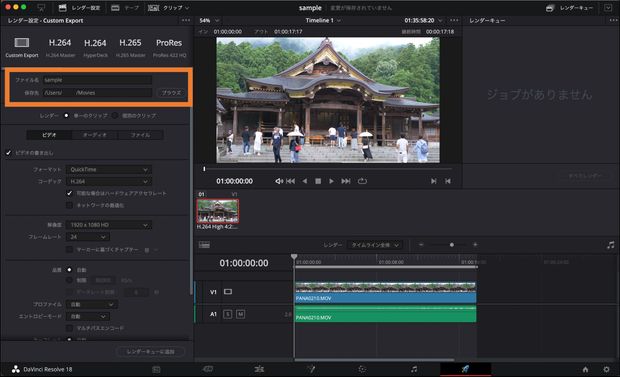Screen dimensions: 620x377
Task: Choose the H.264 Master preset
Action: click(x=60, y=47)
